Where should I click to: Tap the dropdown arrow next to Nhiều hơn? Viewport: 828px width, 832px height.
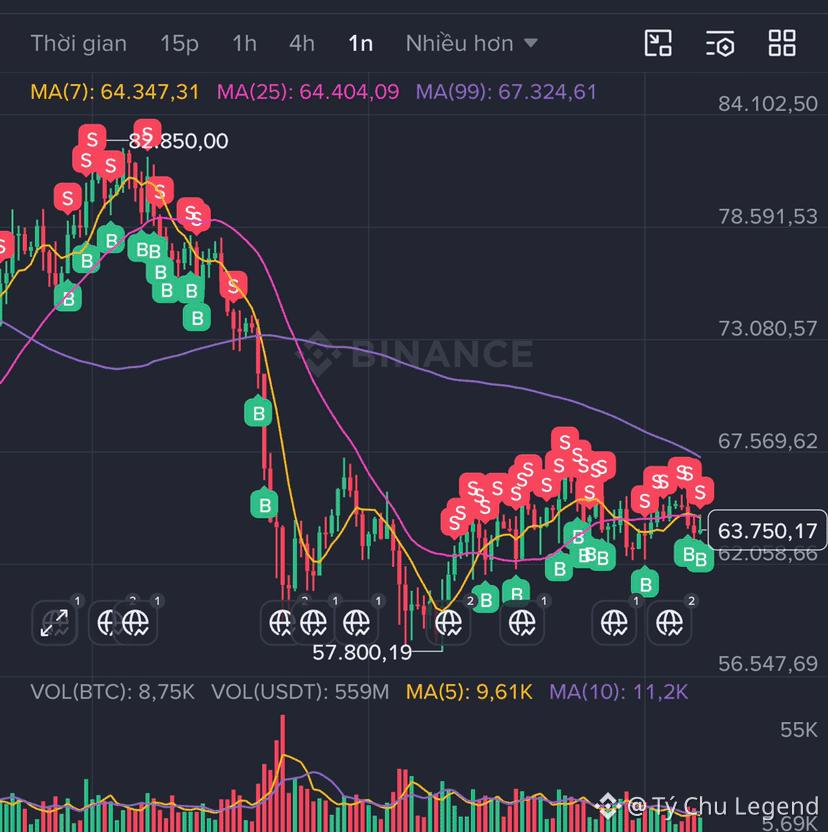pos(531,43)
